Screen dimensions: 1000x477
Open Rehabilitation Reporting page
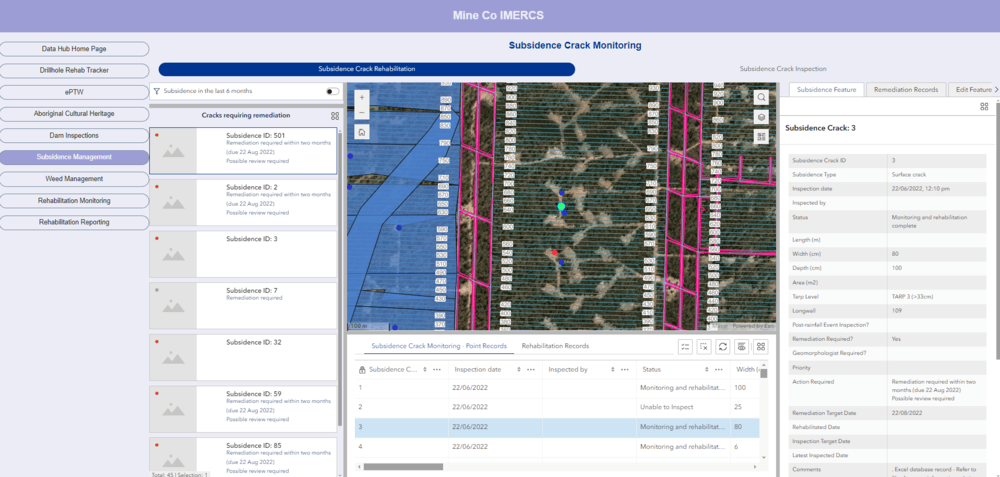point(74,222)
